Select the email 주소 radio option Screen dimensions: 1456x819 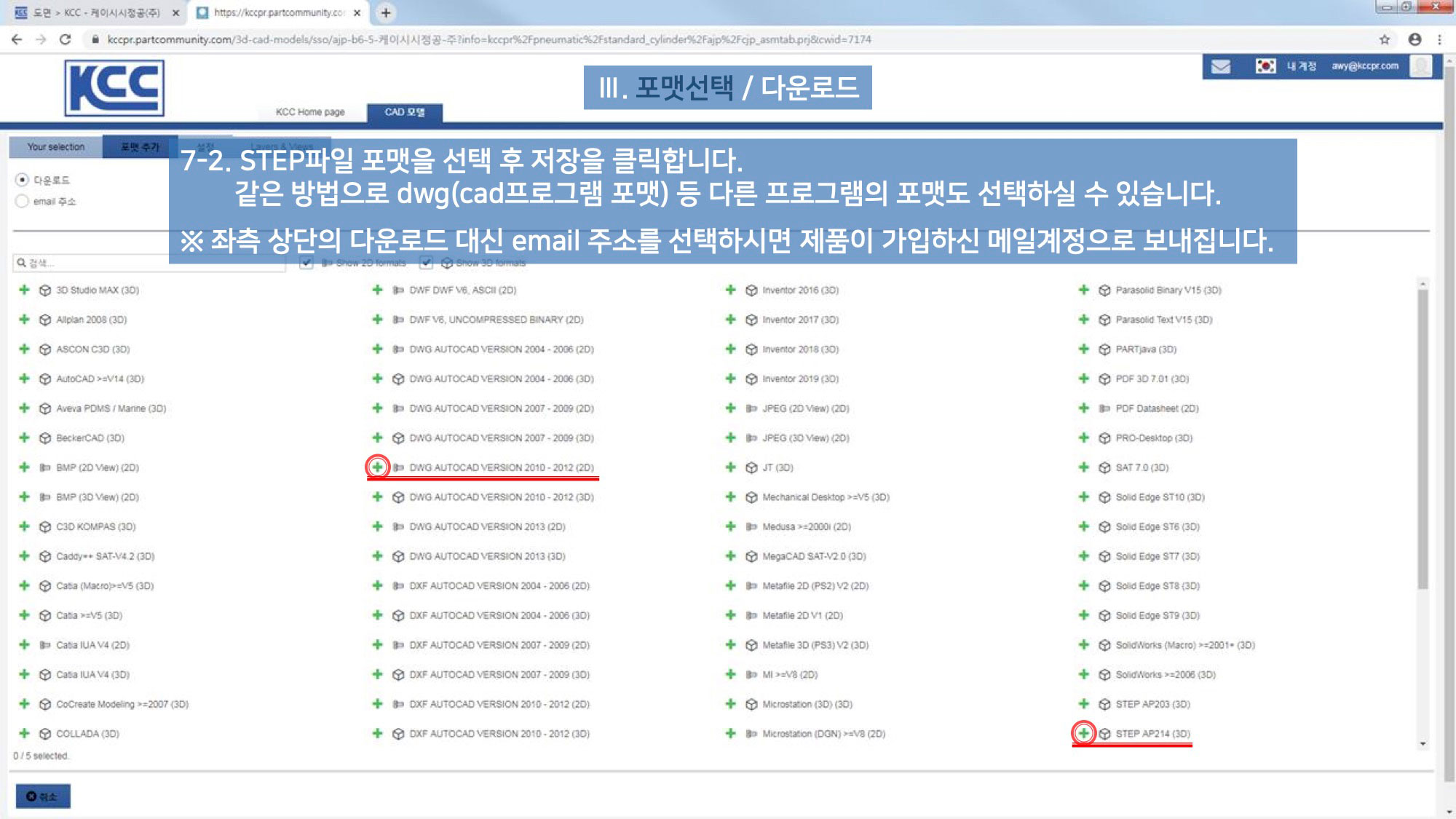[22, 201]
